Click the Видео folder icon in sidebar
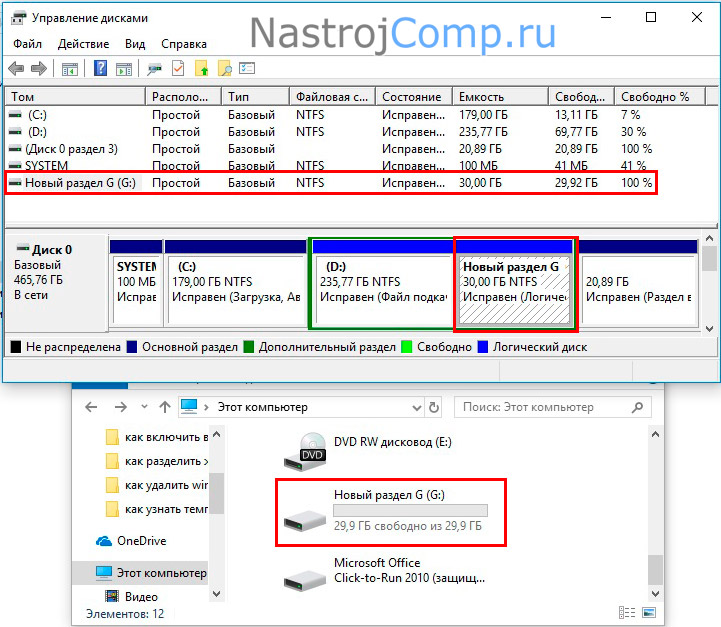Screen dimensions: 721x627 point(112,596)
